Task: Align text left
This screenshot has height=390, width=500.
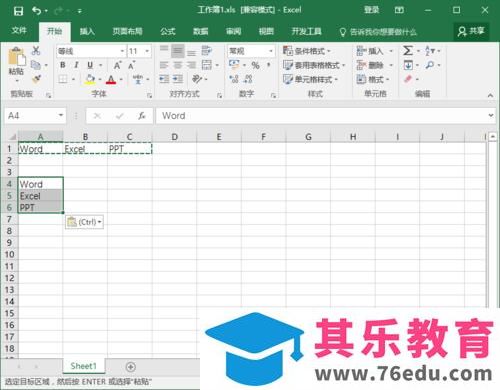Action: point(164,65)
